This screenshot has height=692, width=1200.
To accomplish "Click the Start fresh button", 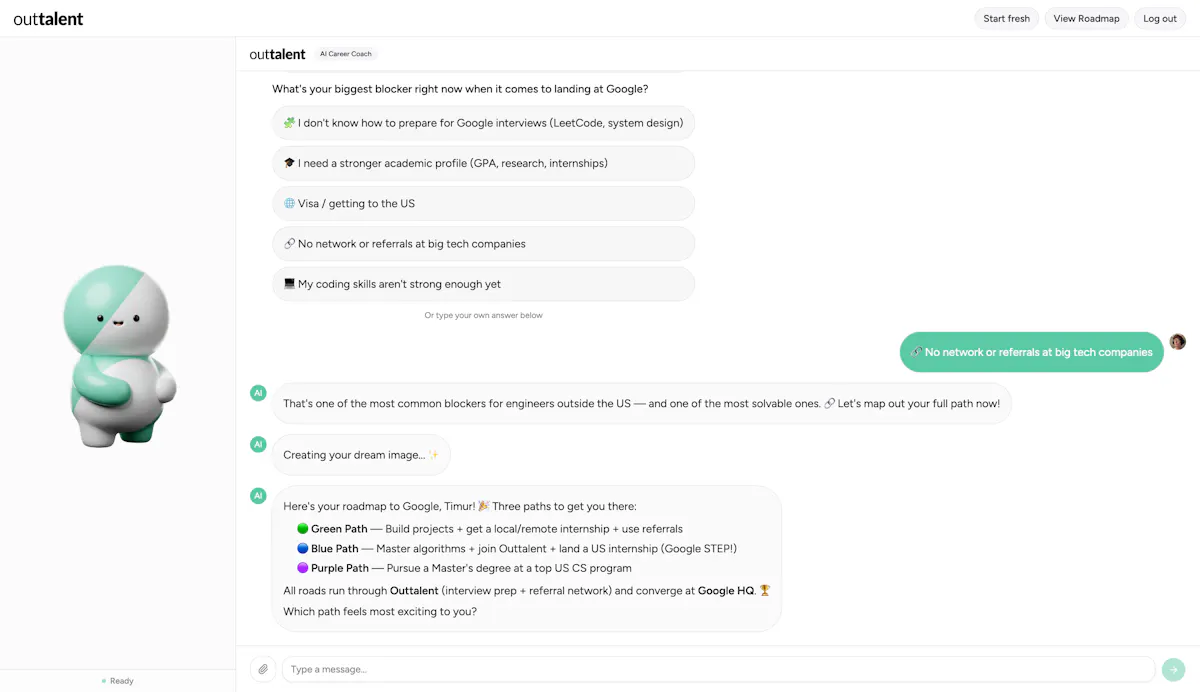I will tap(1006, 18).
